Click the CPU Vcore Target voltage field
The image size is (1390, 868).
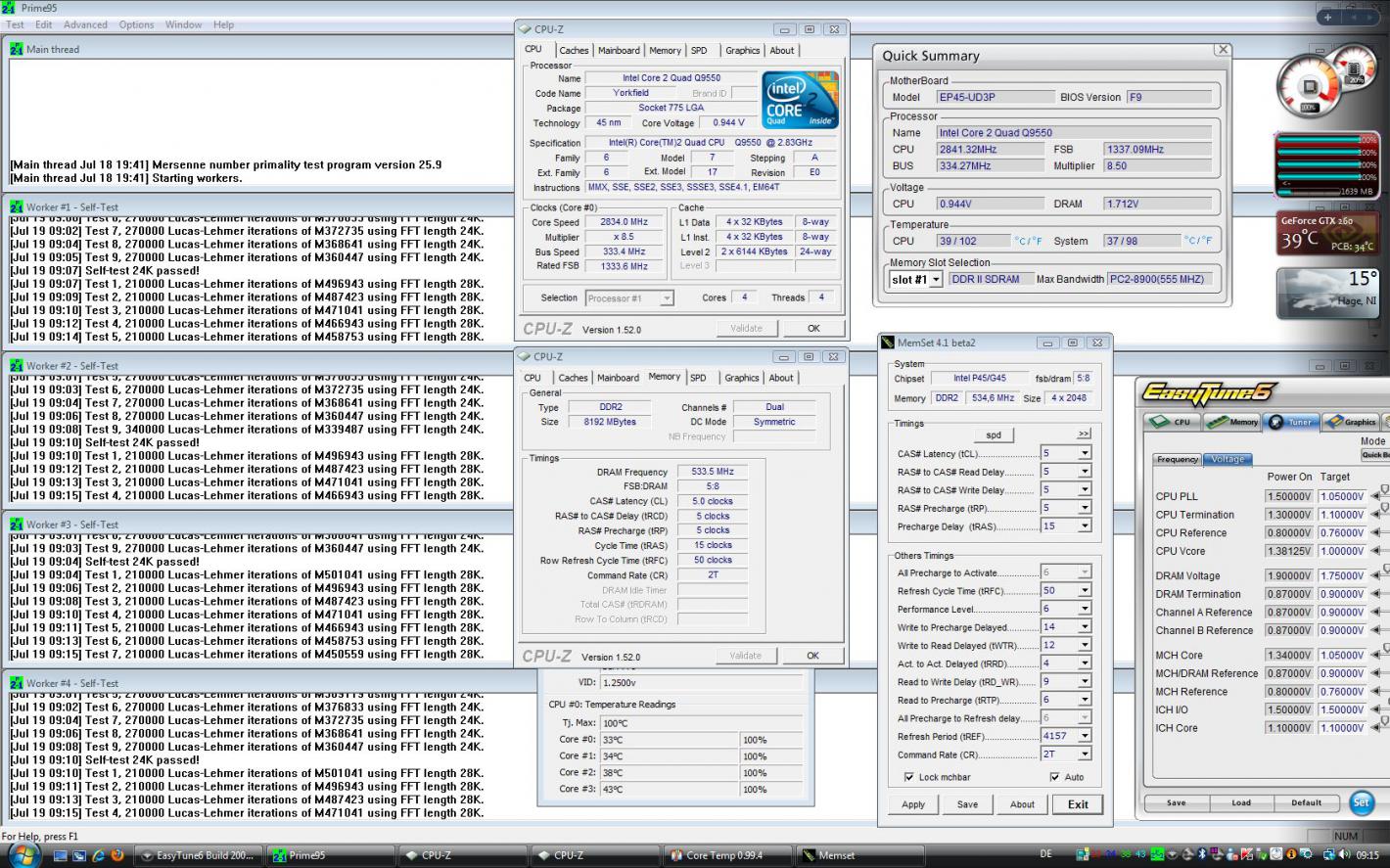click(1342, 551)
